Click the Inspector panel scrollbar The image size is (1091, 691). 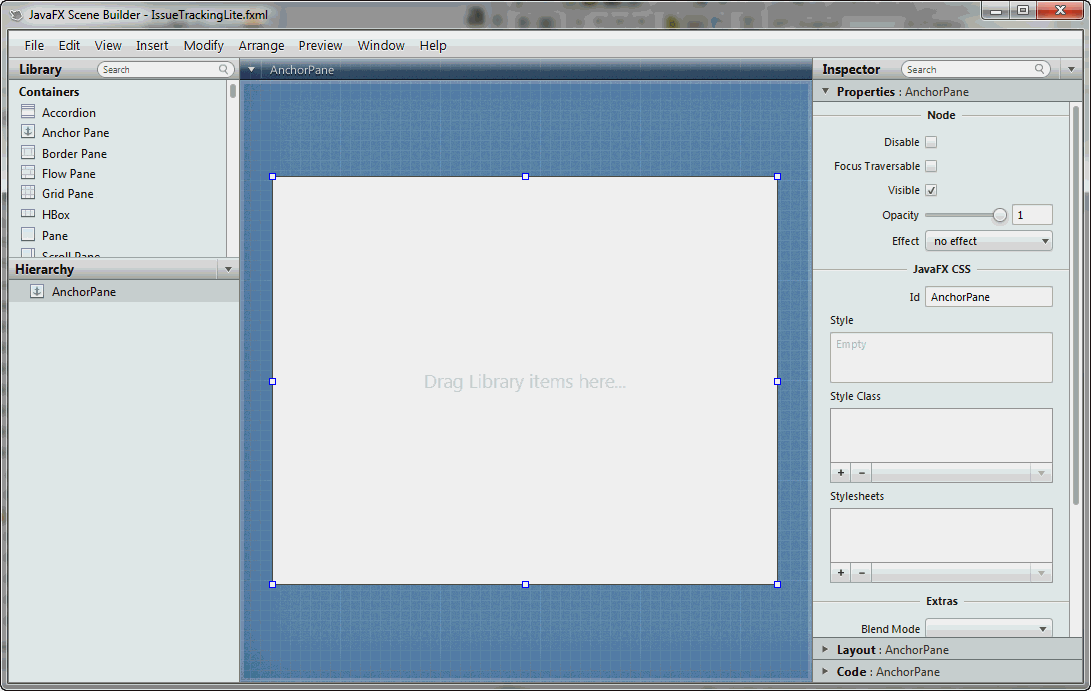(x=1076, y=305)
